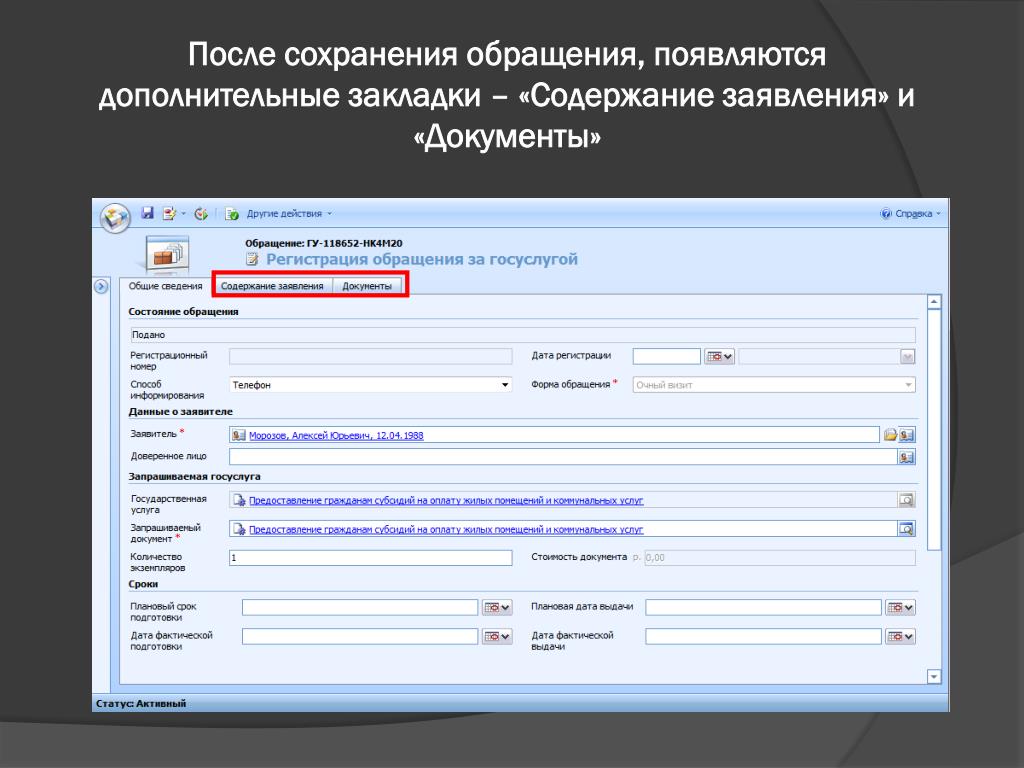Open calendar picker for Плановый срок подготовки
This screenshot has width=1024, height=768.
[497, 607]
